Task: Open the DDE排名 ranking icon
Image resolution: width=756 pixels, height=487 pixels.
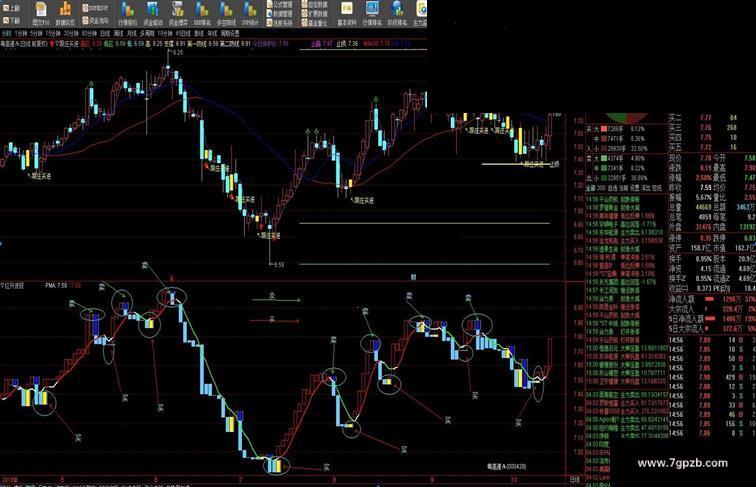Action: [202, 13]
